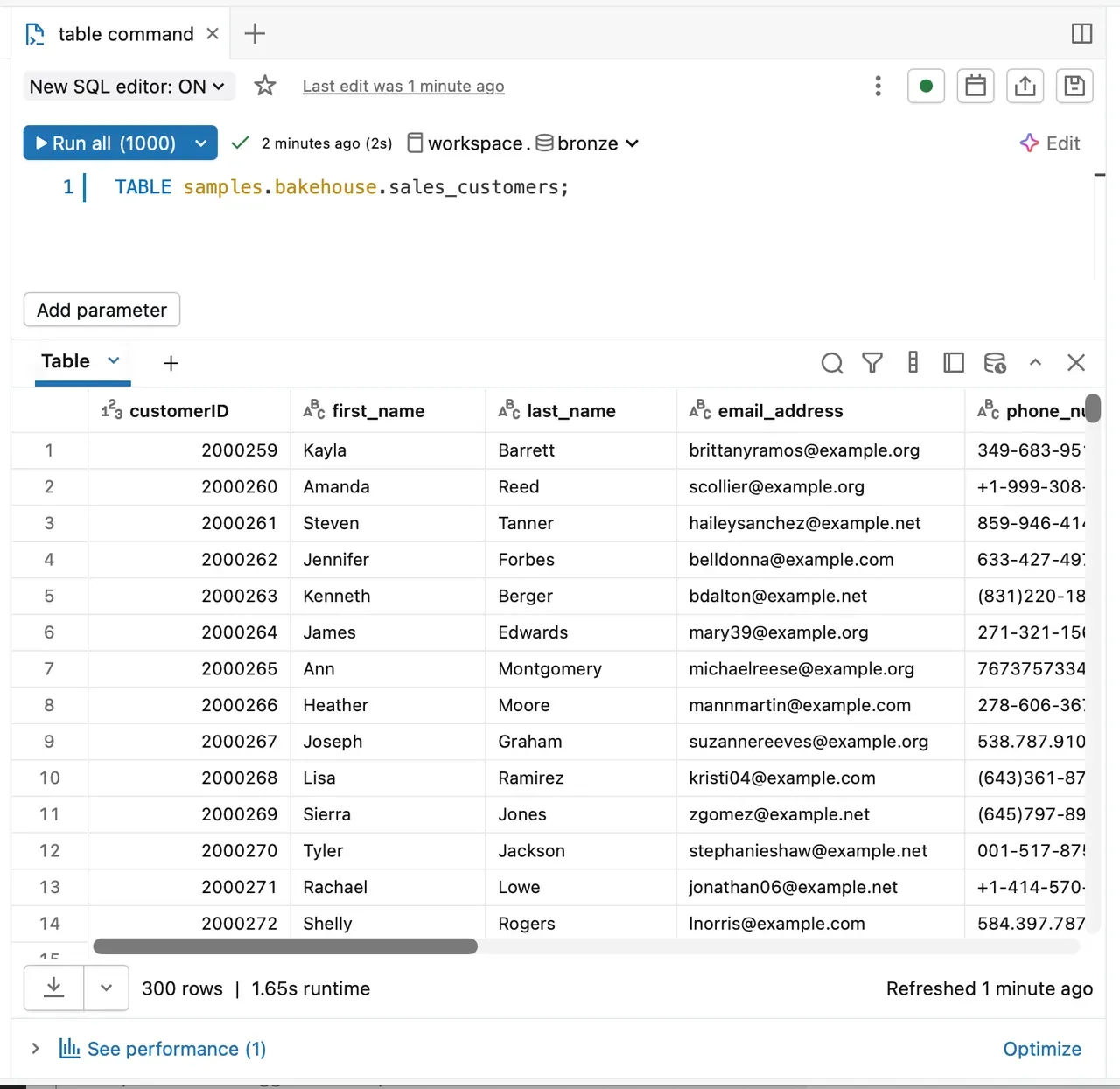The height and width of the screenshot is (1089, 1120).
Task: Open the schedule calendar icon
Action: [x=976, y=86]
